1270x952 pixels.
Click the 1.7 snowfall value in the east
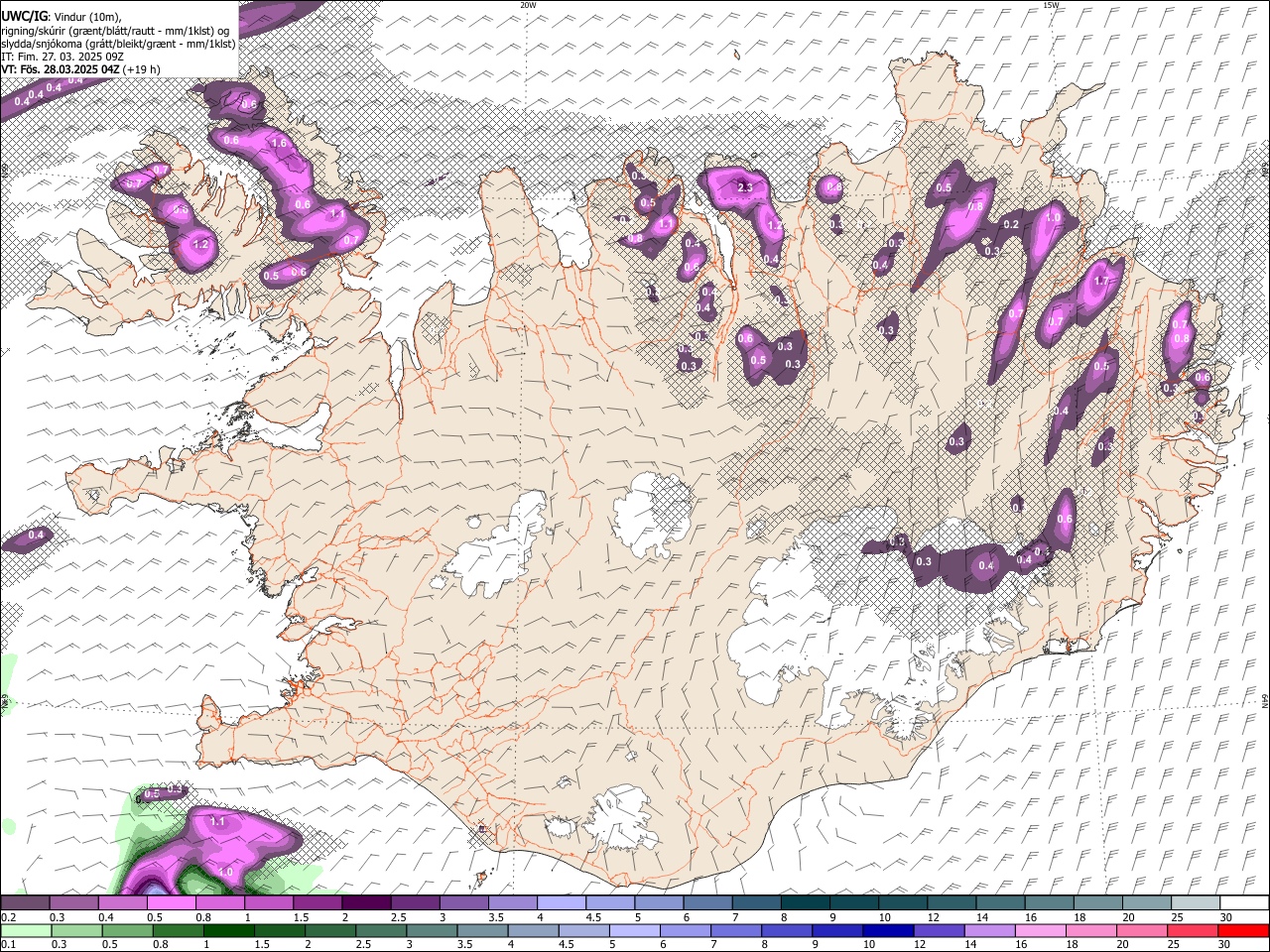(1099, 282)
